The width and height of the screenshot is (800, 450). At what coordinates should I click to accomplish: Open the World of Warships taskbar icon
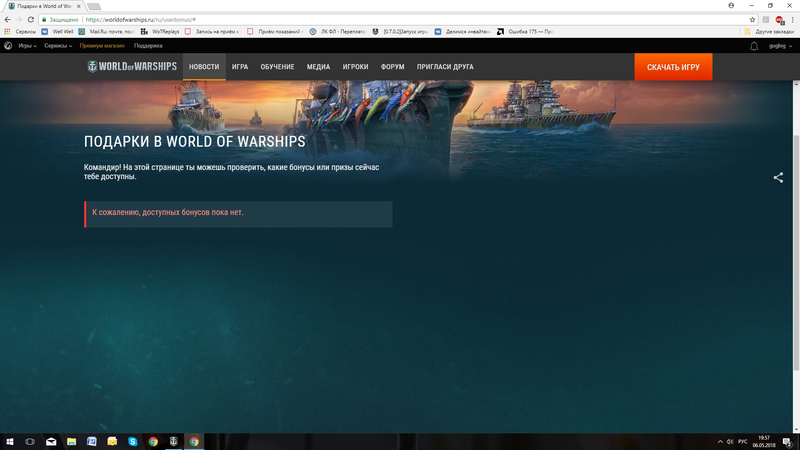tap(173, 441)
